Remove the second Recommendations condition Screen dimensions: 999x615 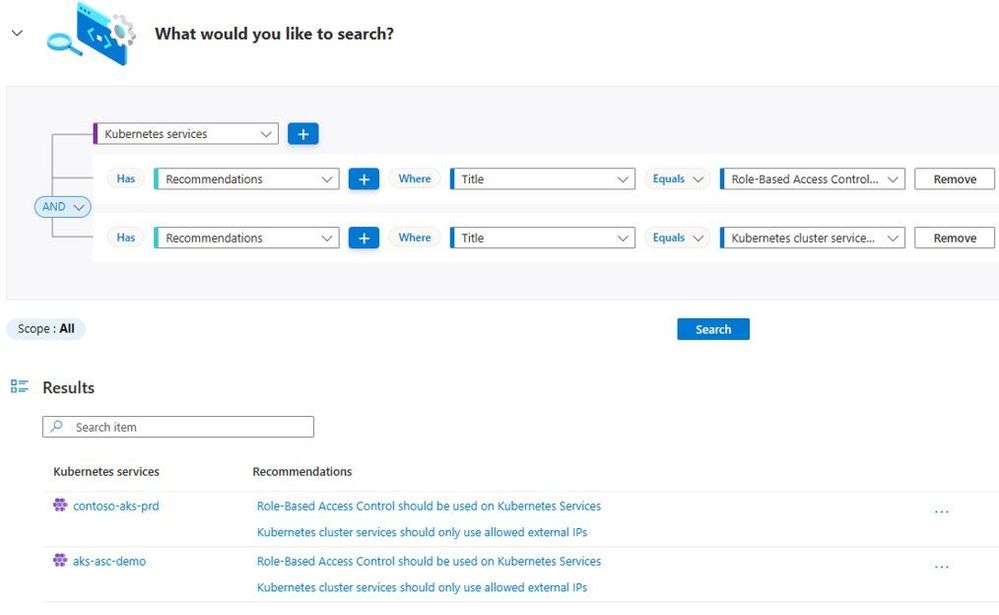point(954,238)
